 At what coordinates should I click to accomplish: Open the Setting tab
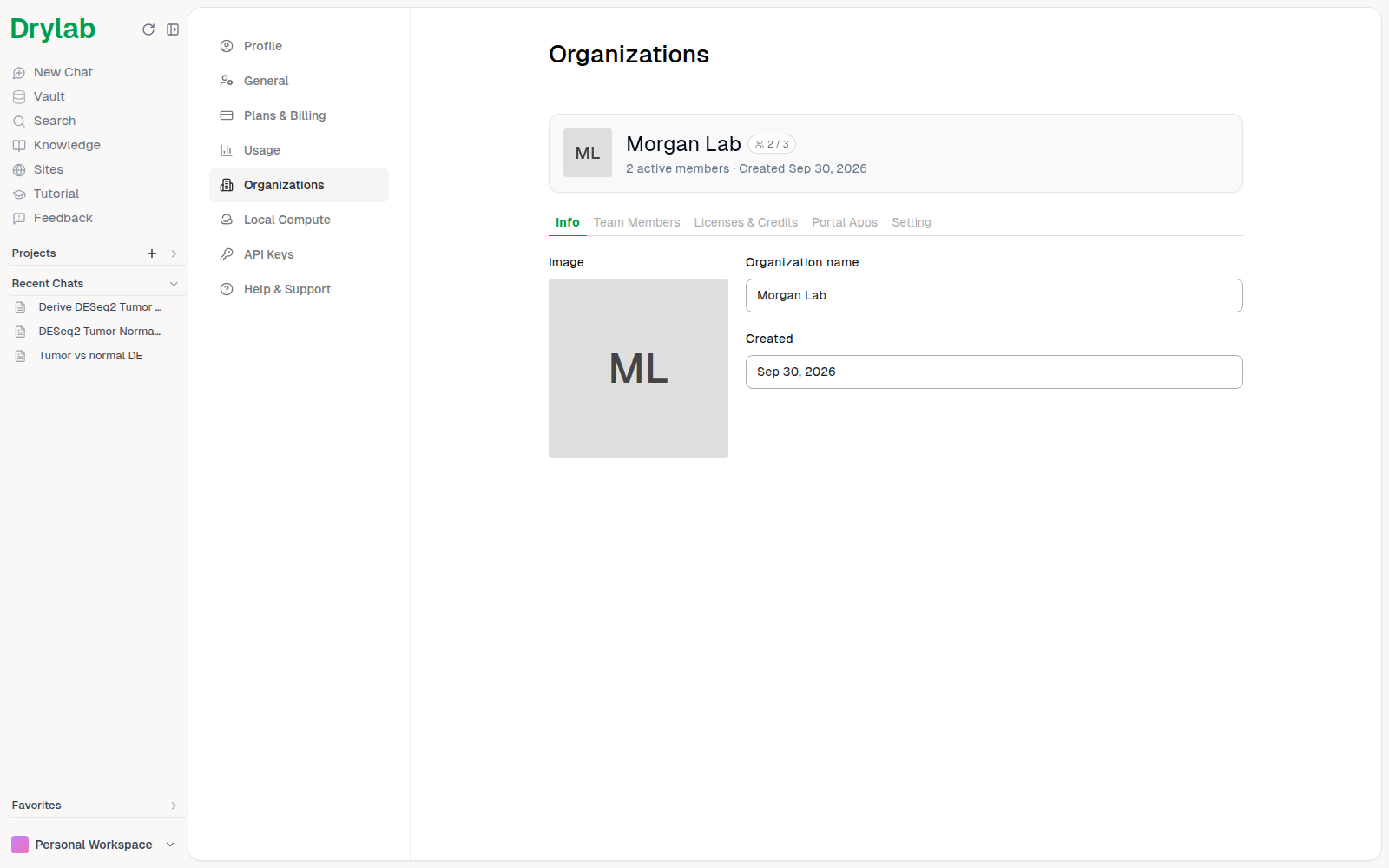912,222
